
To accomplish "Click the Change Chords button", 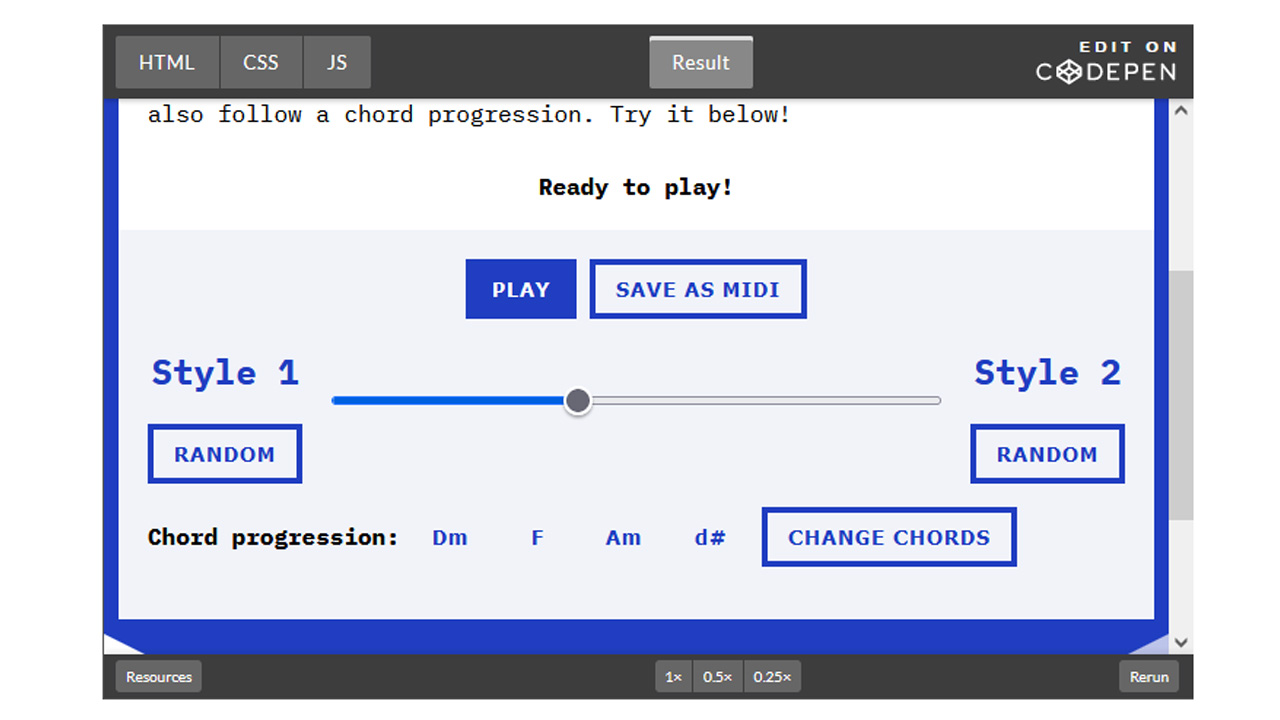I will coord(889,537).
